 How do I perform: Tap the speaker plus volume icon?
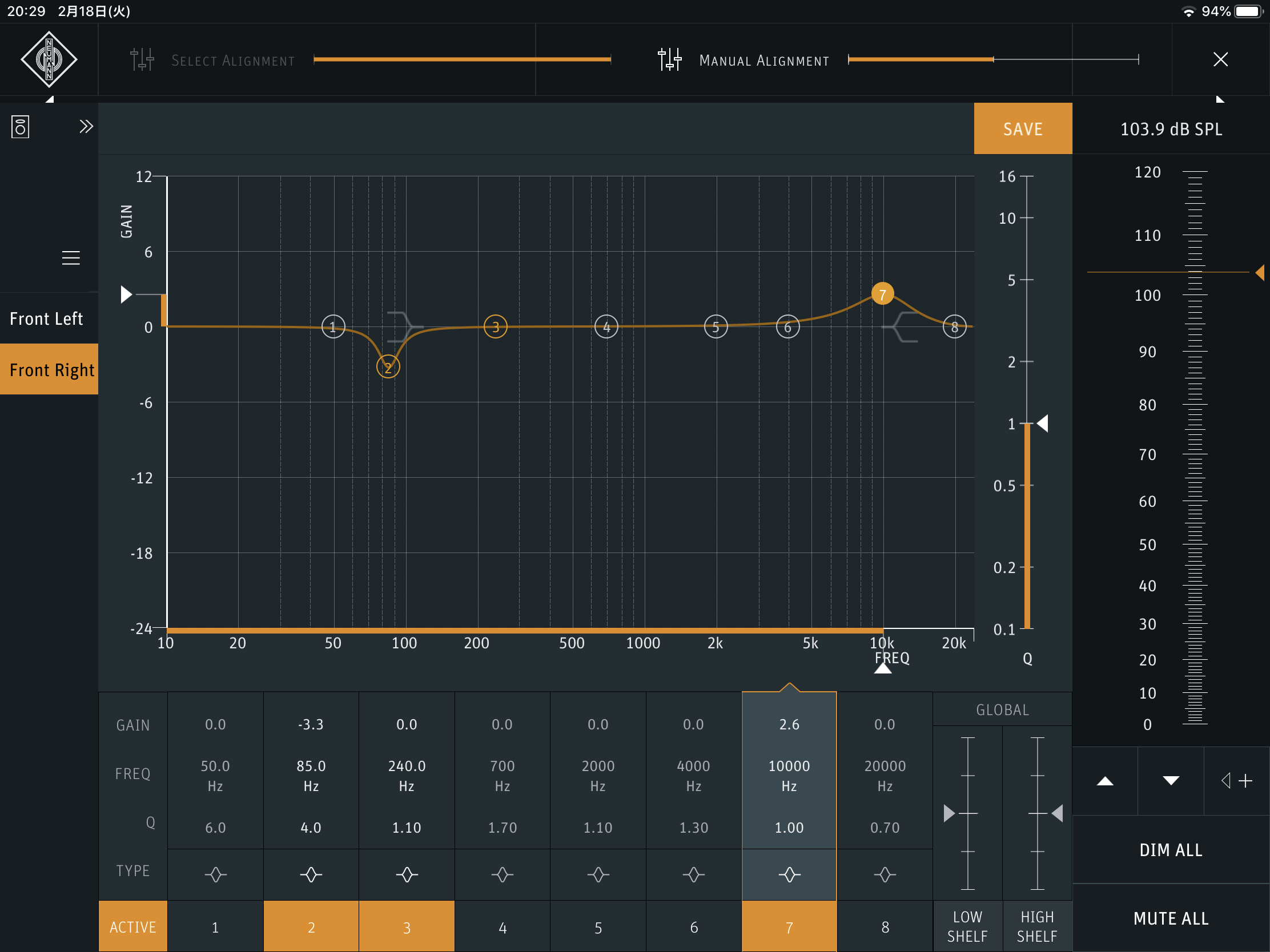1237,781
